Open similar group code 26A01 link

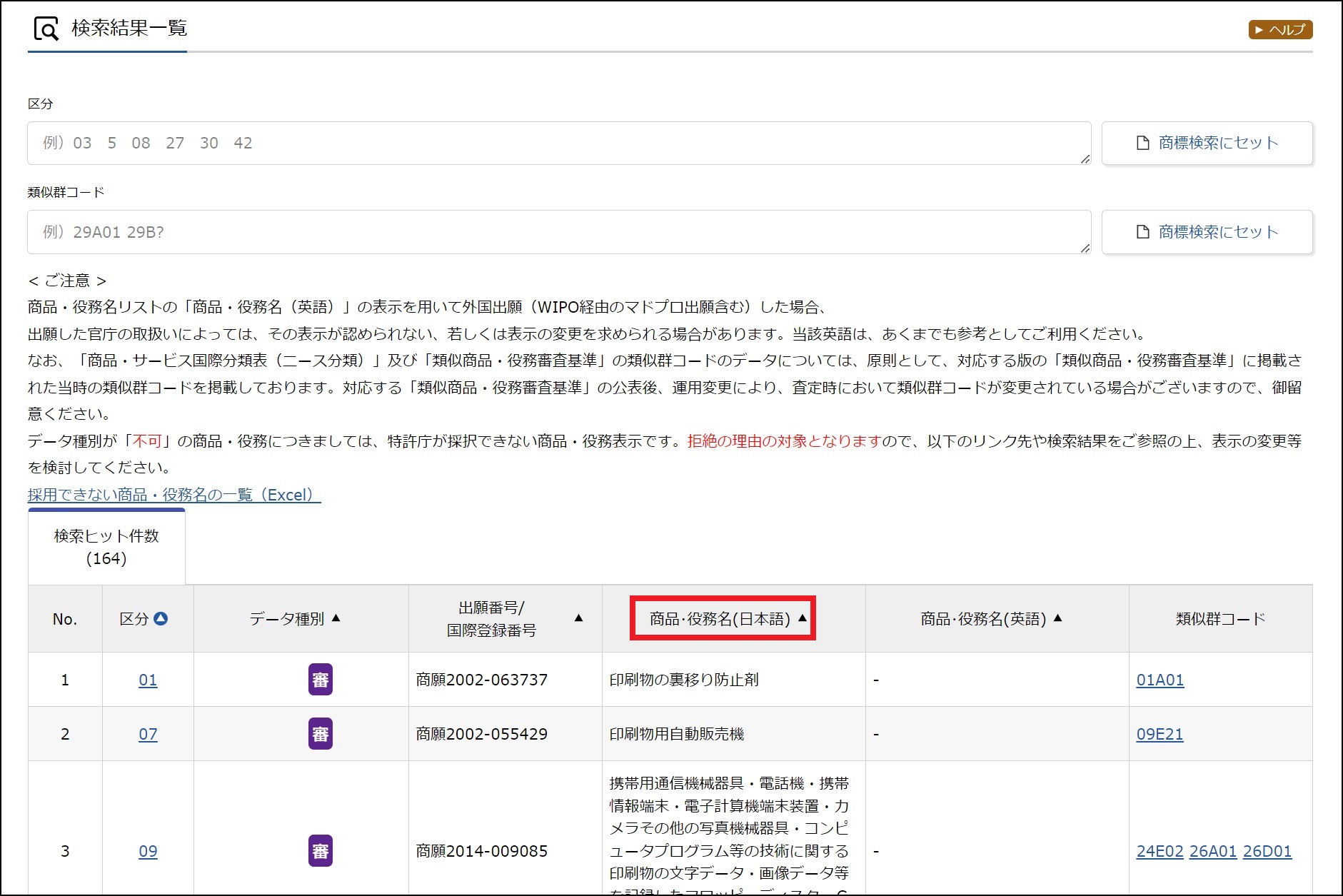click(1212, 851)
